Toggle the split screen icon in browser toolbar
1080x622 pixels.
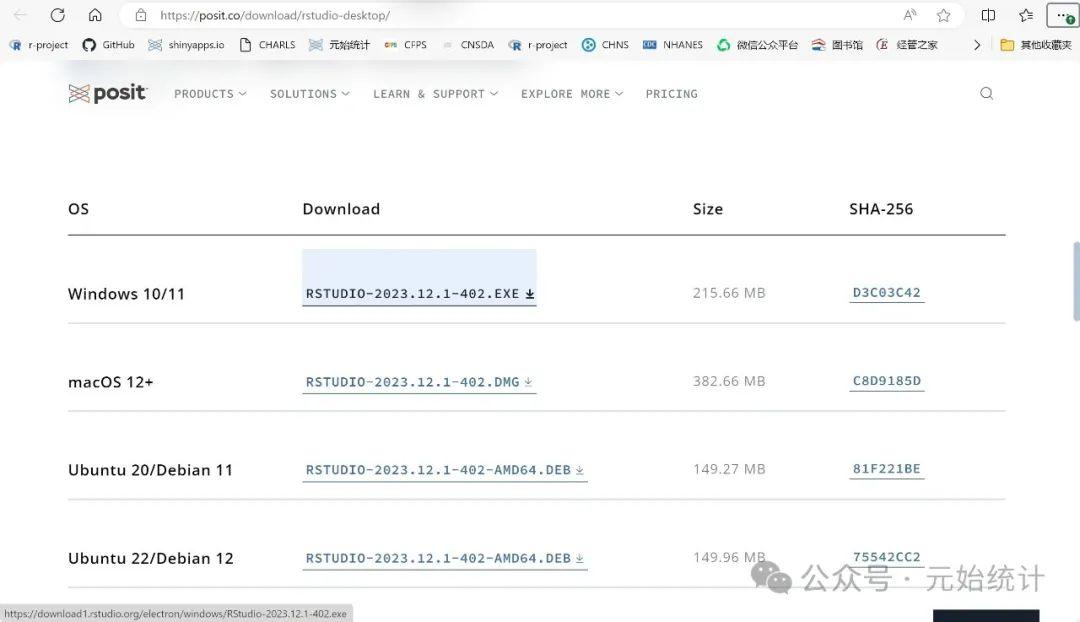tap(988, 15)
